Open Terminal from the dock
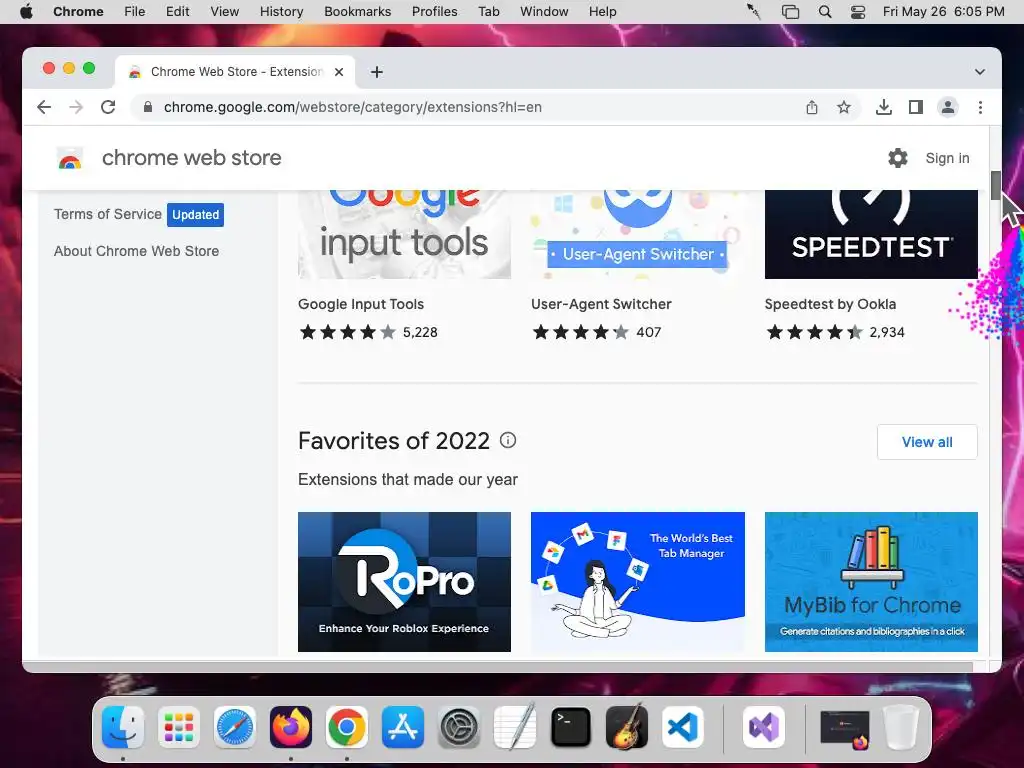 pos(571,727)
